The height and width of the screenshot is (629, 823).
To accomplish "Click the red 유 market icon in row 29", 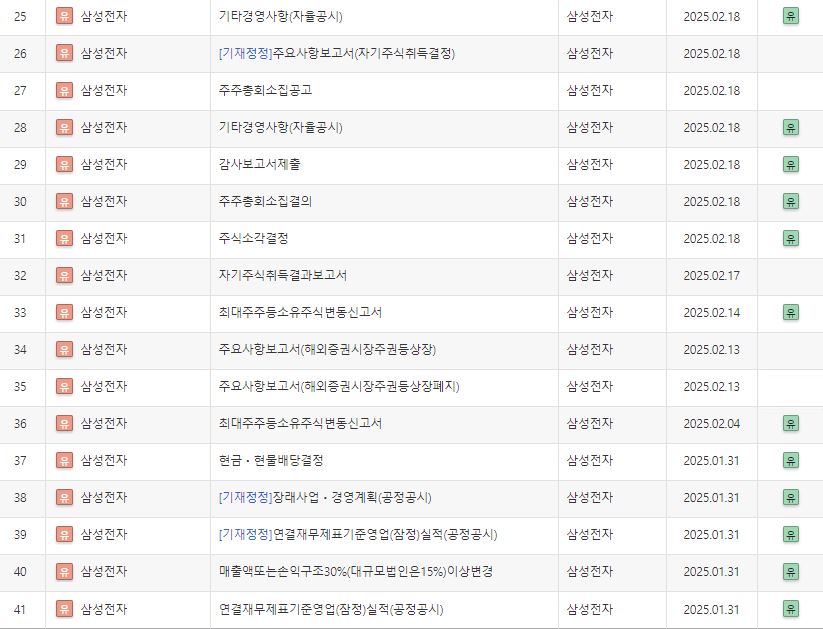I will 64,164.
